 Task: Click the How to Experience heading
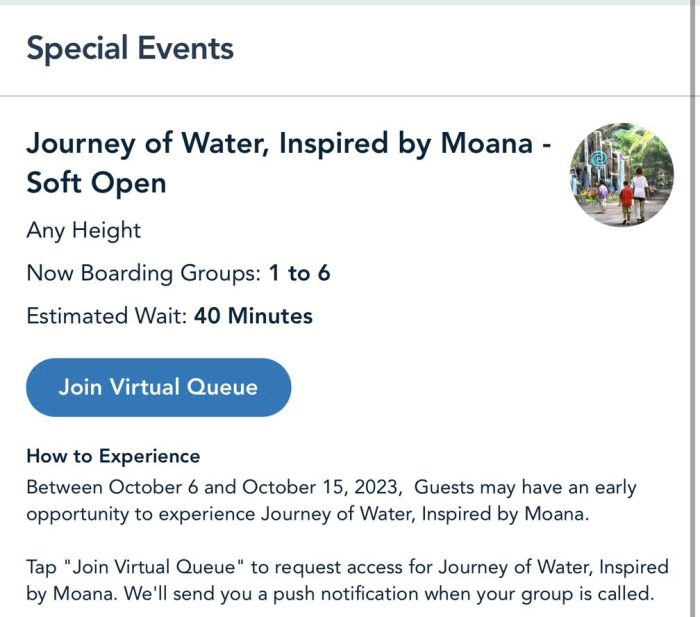(113, 456)
